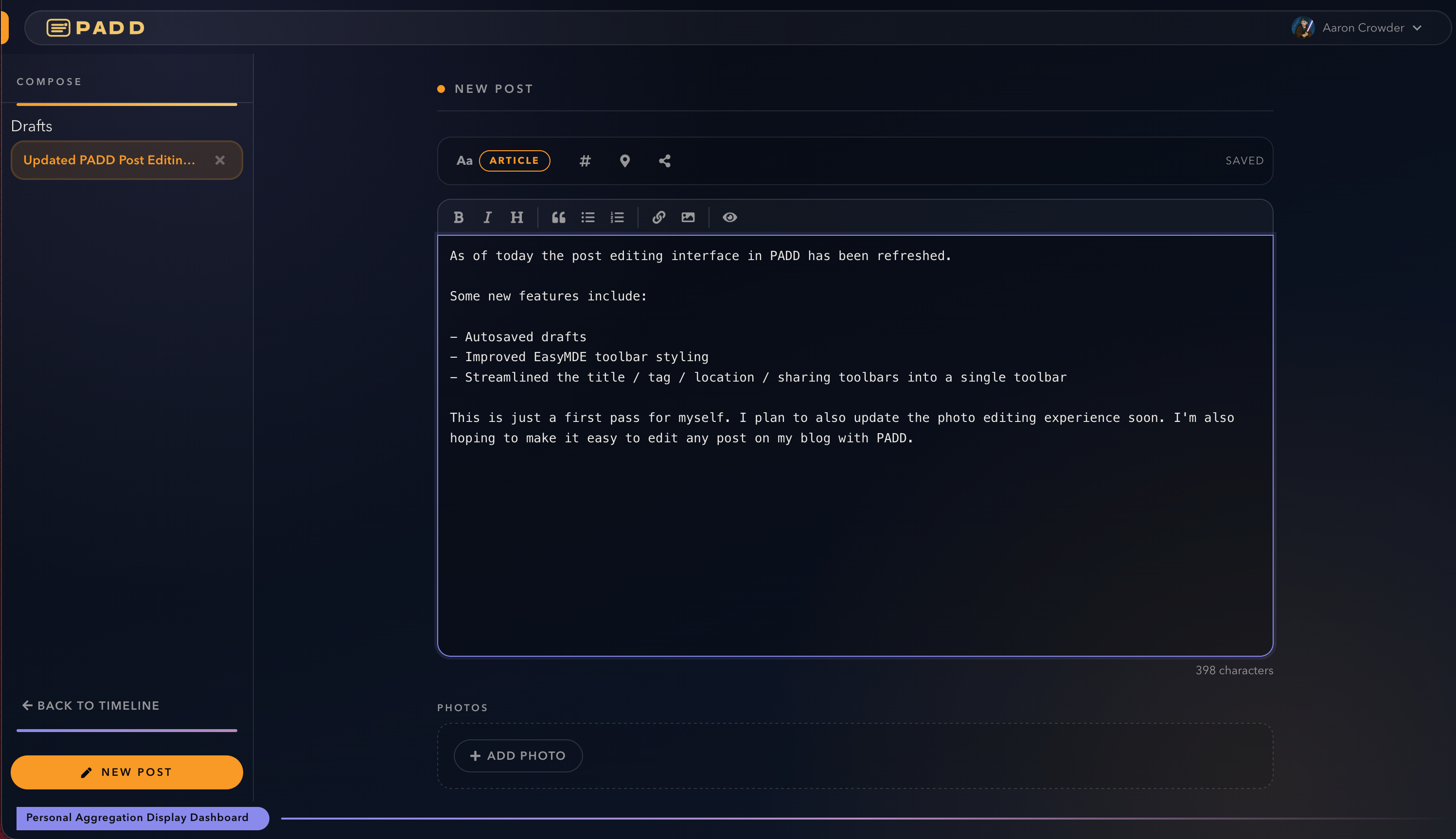Insert an image with the picture icon
The height and width of the screenshot is (839, 1456).
click(x=688, y=217)
